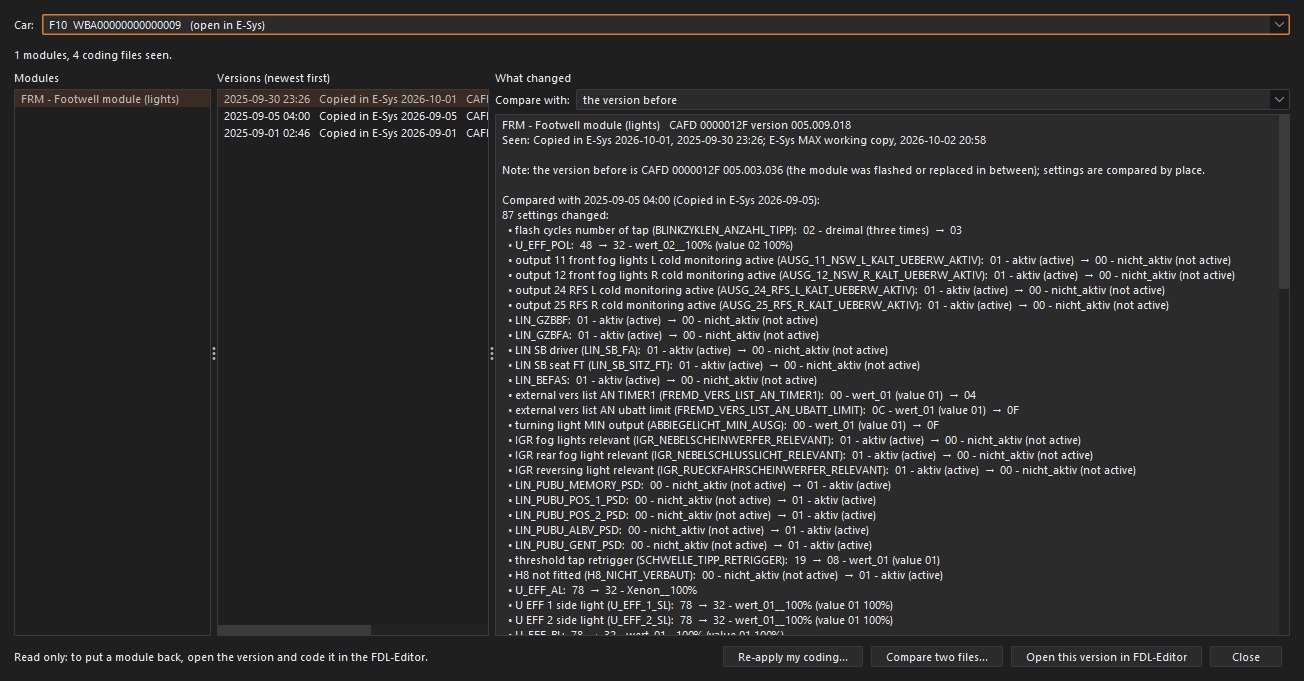
Task: Click the LIN_GZBBF setting line
Action: (x=662, y=320)
